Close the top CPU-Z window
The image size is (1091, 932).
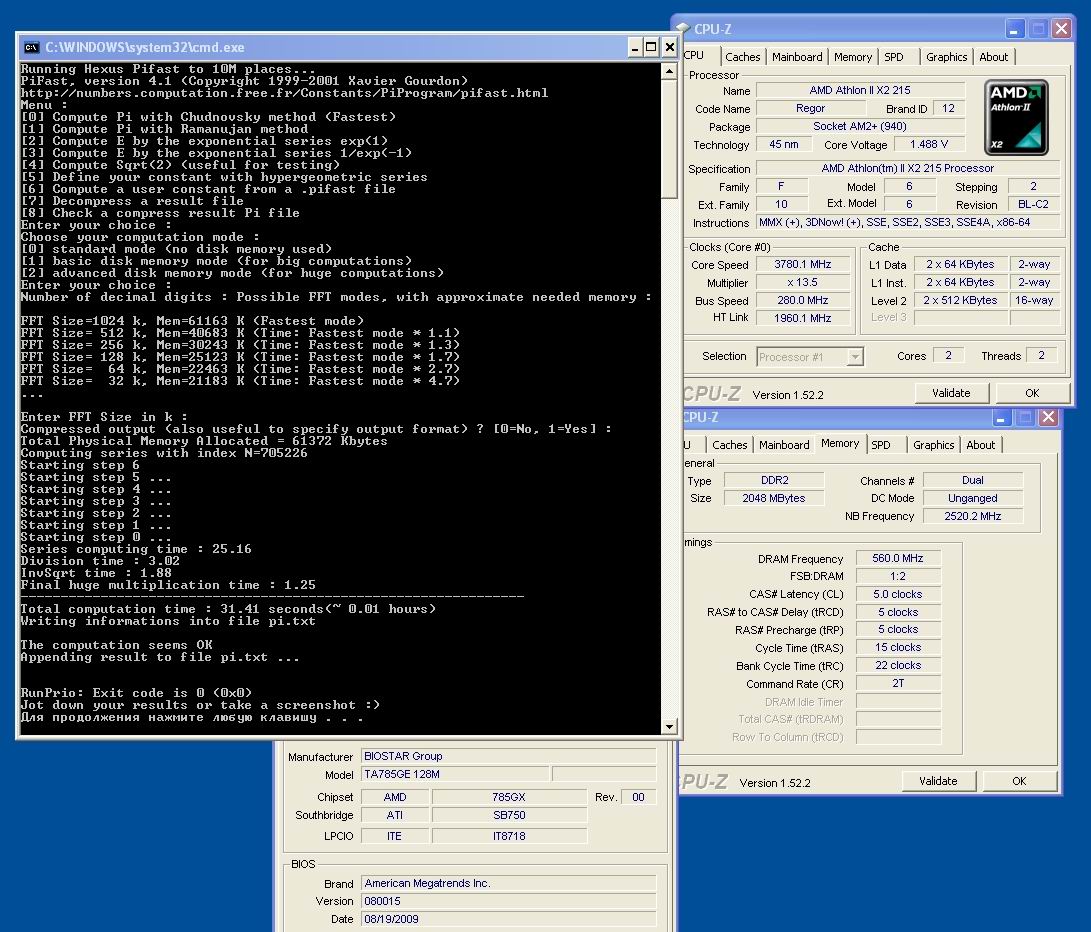[x=1060, y=29]
